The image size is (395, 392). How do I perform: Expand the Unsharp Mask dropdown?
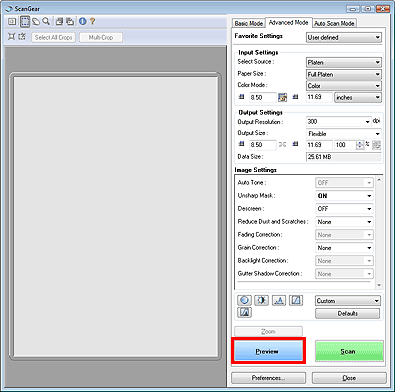pos(344,196)
